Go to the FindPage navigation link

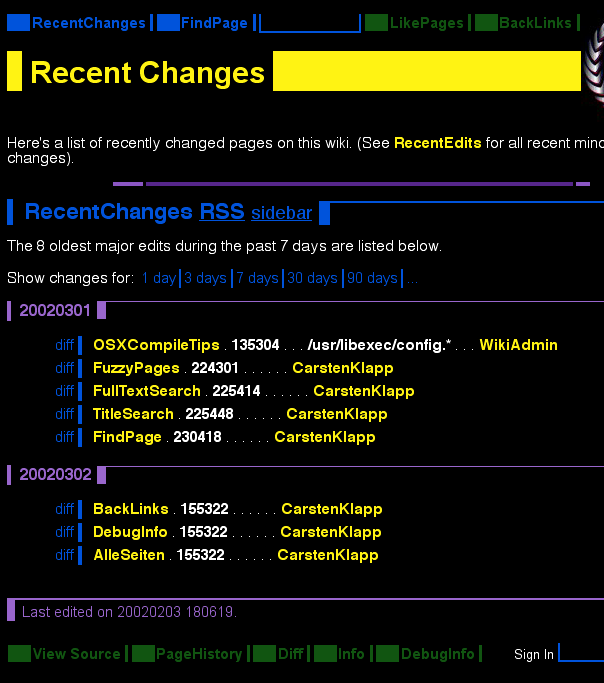coord(214,23)
